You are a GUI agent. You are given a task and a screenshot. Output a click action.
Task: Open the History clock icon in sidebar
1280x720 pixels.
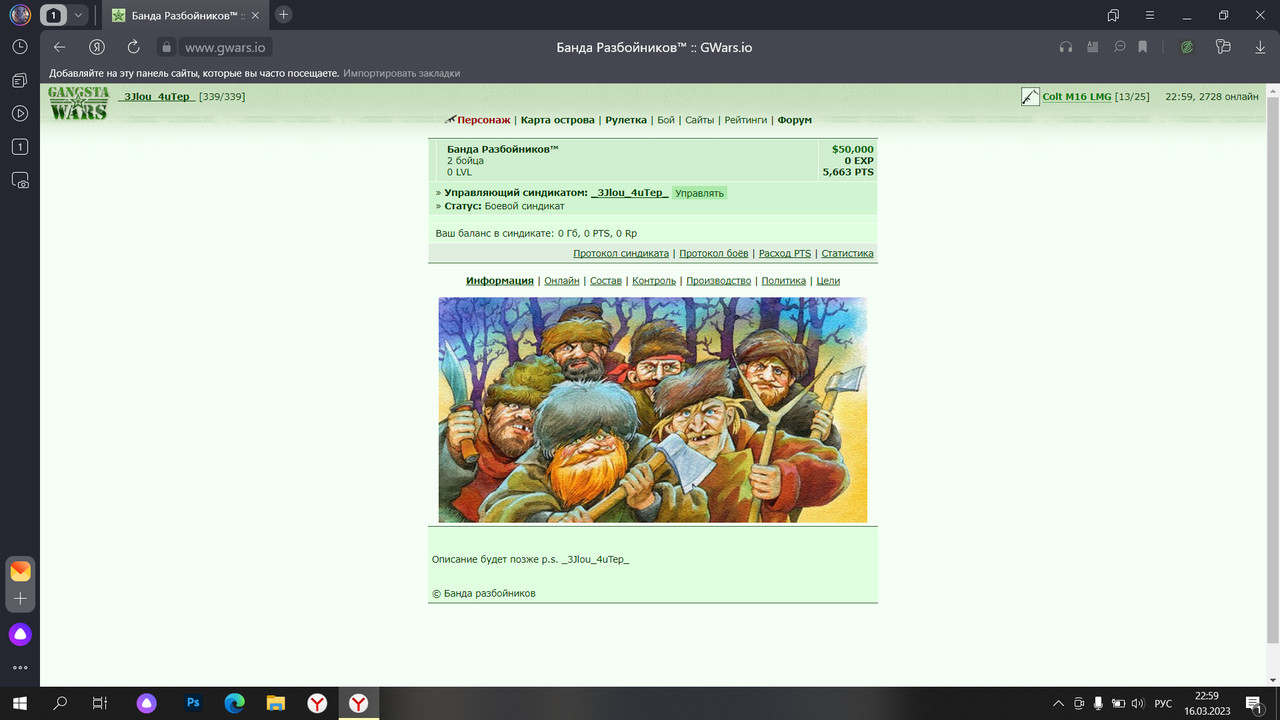pyautogui.click(x=20, y=47)
